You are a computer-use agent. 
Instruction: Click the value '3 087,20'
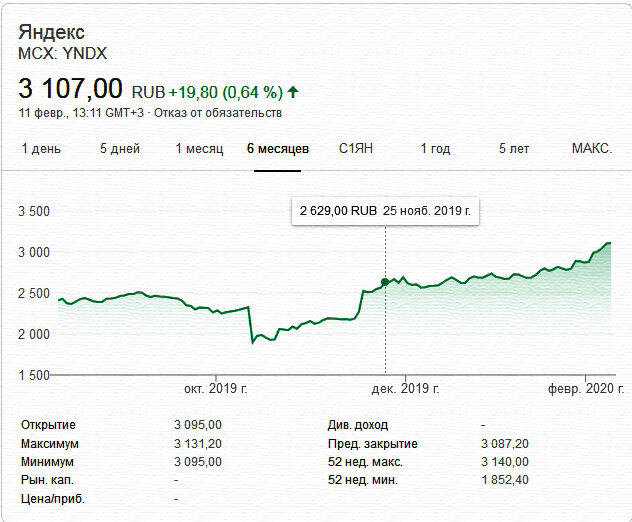(x=505, y=444)
